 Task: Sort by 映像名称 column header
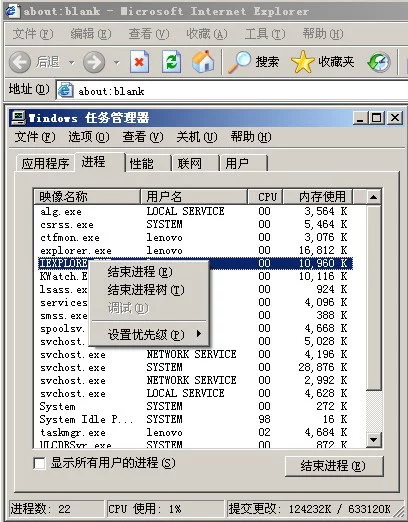[x=87, y=196]
